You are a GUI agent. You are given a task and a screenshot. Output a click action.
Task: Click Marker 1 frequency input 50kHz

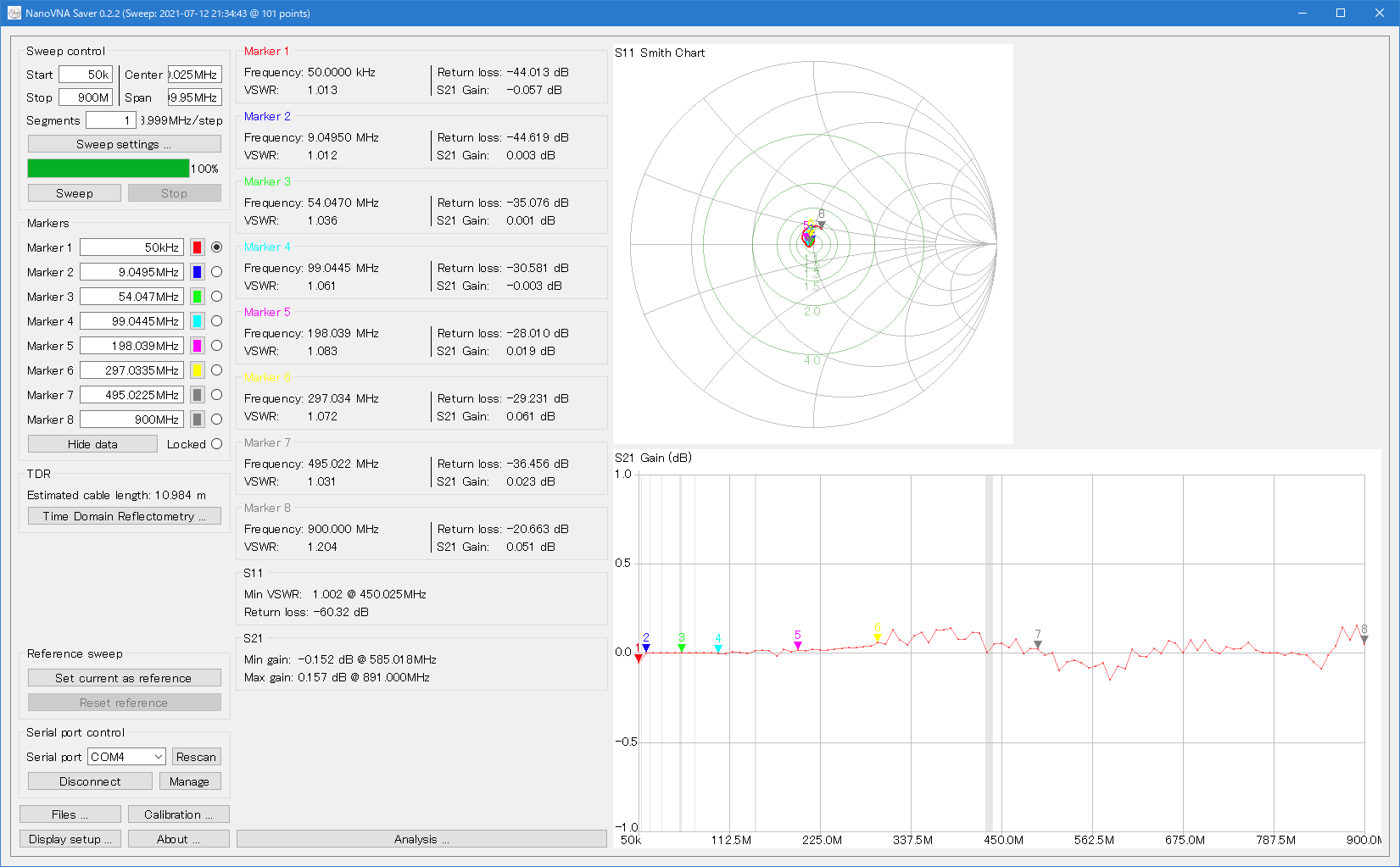(131, 247)
